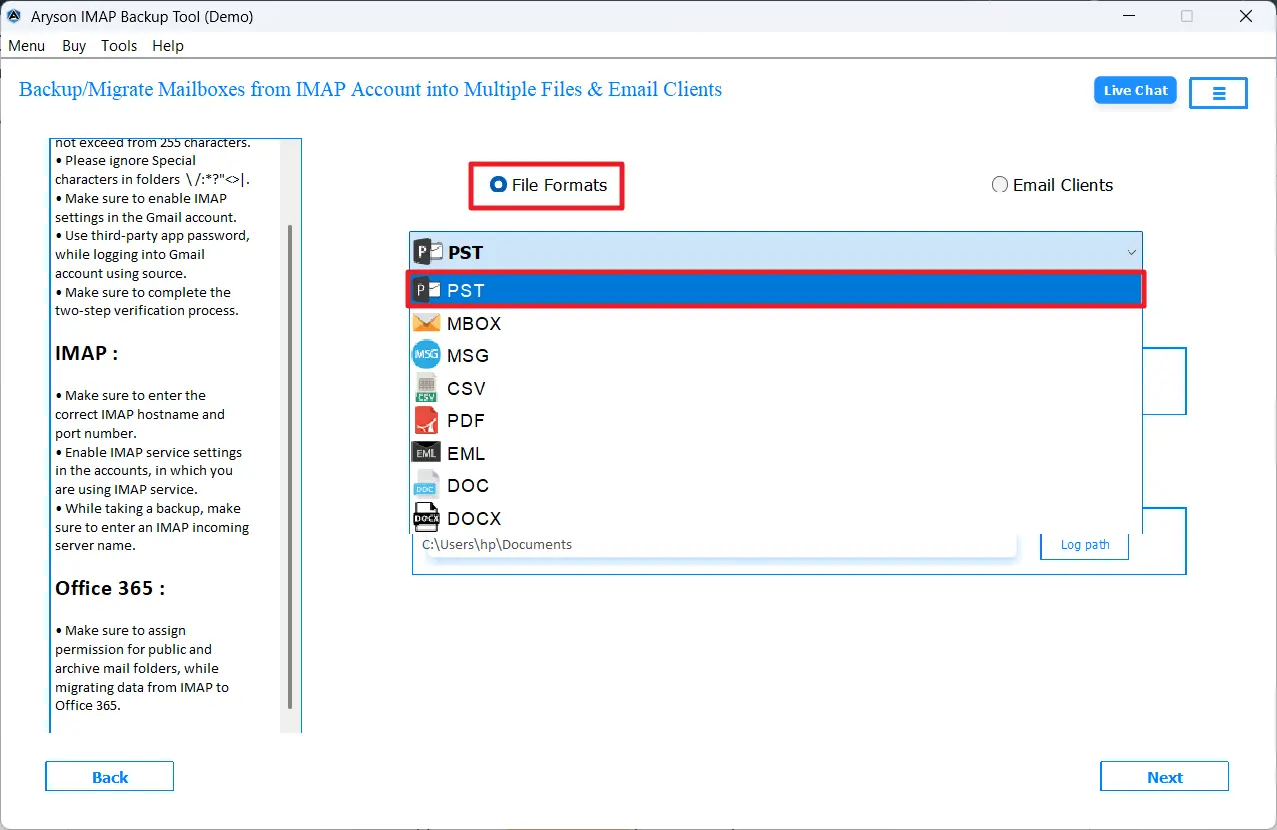Click the log path field showing C:\Users\hp\Documents

717,545
